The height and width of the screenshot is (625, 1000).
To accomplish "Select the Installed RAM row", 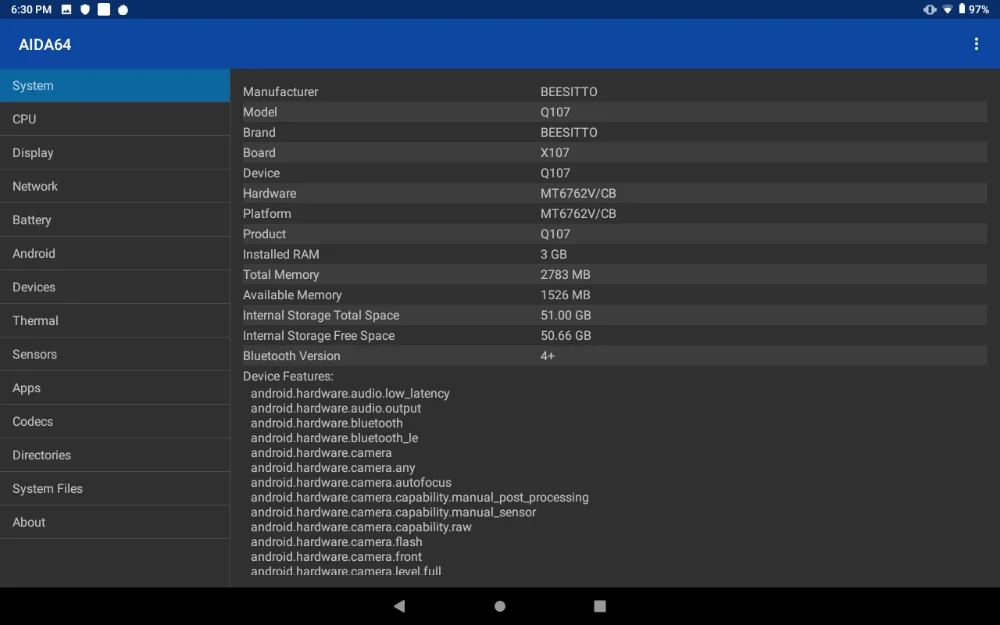I will coord(615,254).
